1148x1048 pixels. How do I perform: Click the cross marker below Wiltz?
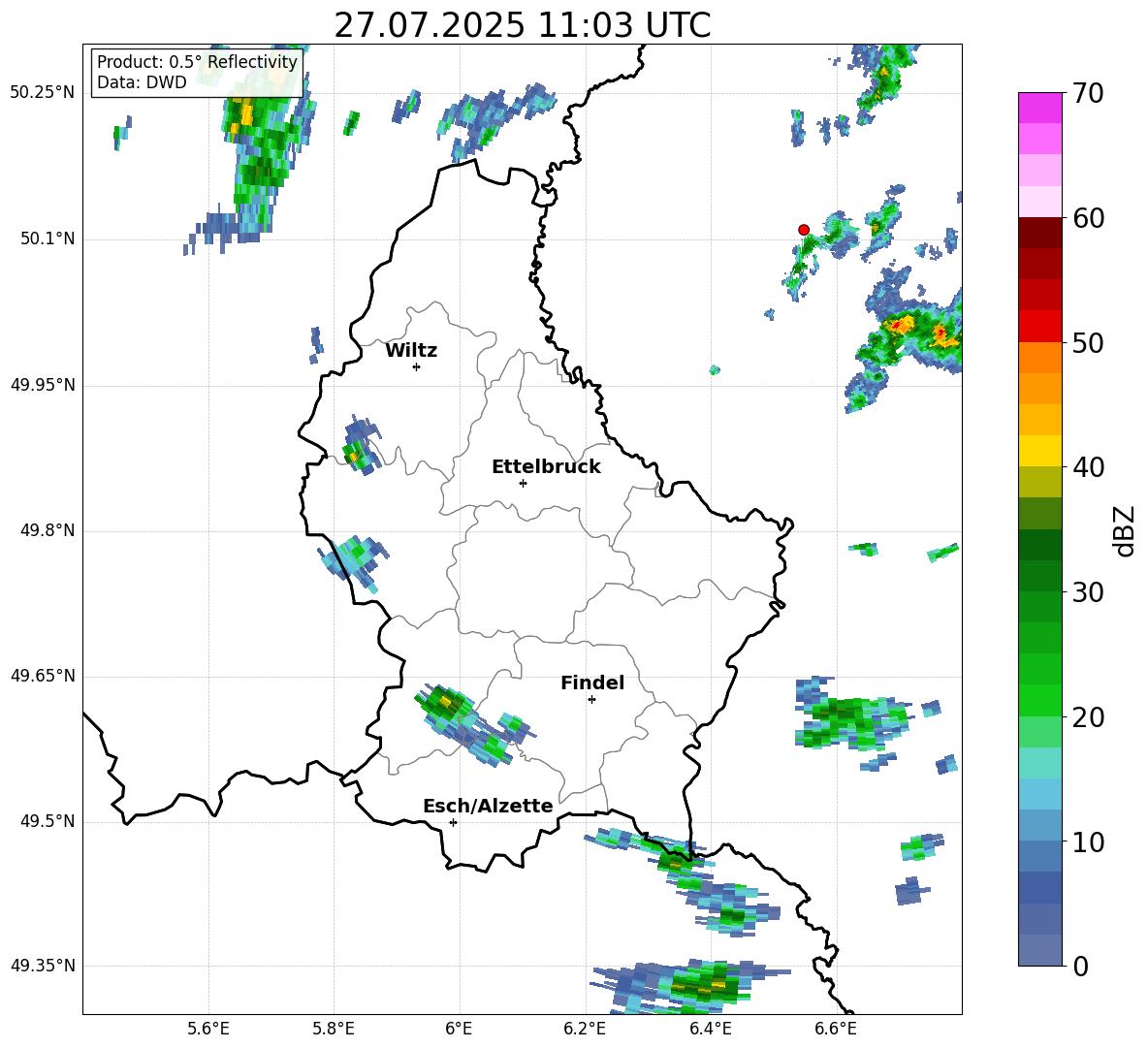point(416,366)
